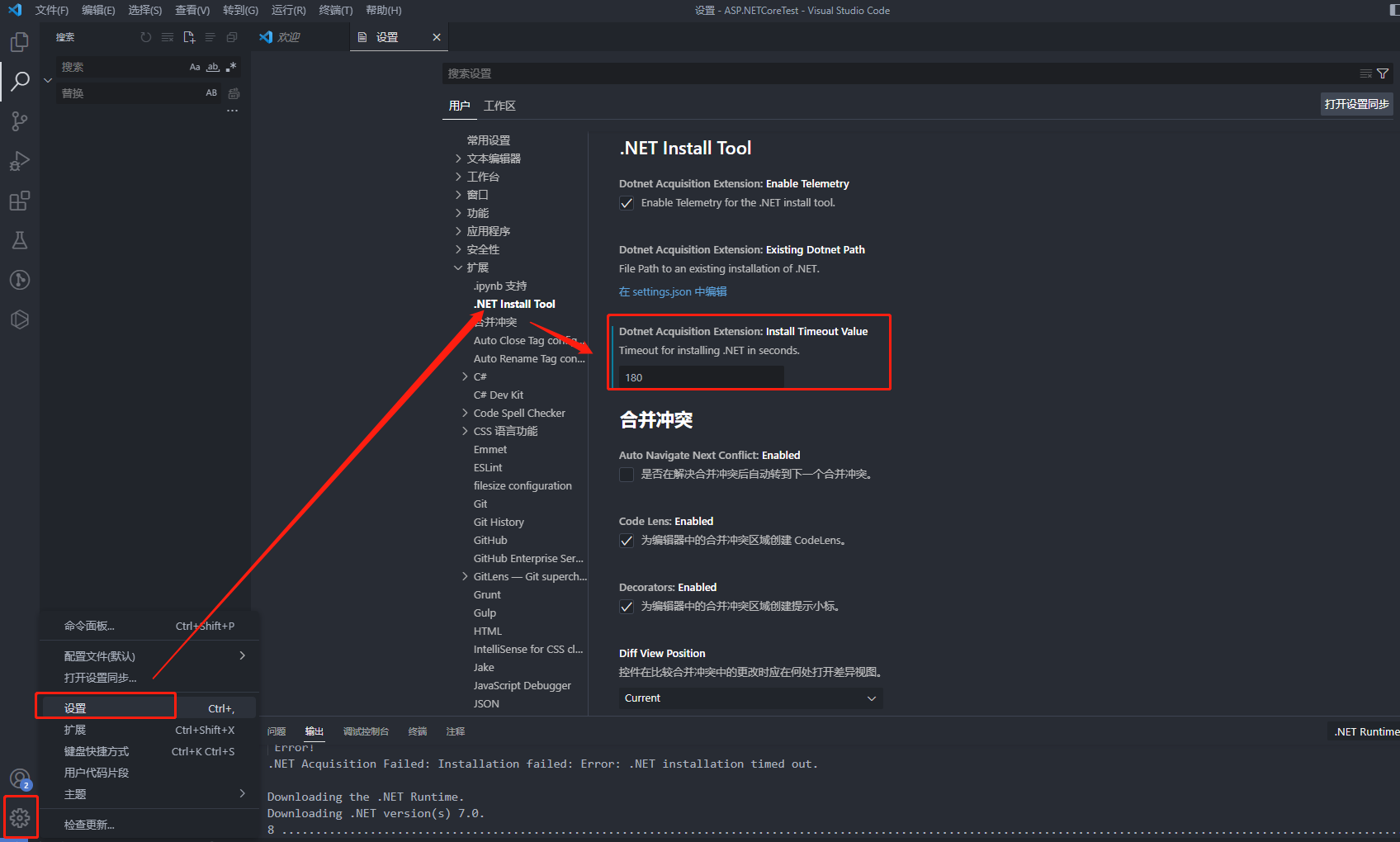Screen dimensions: 1400x842
Task: Switch to 工作区 settings tab
Action: 499,106
